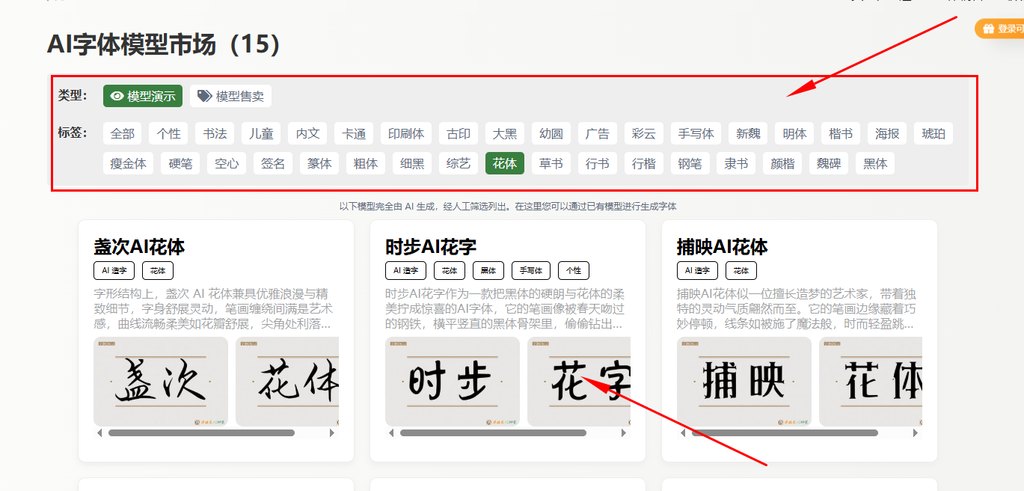Open the 时步AI花字 model title
The height and width of the screenshot is (491, 1024).
[x=430, y=246]
